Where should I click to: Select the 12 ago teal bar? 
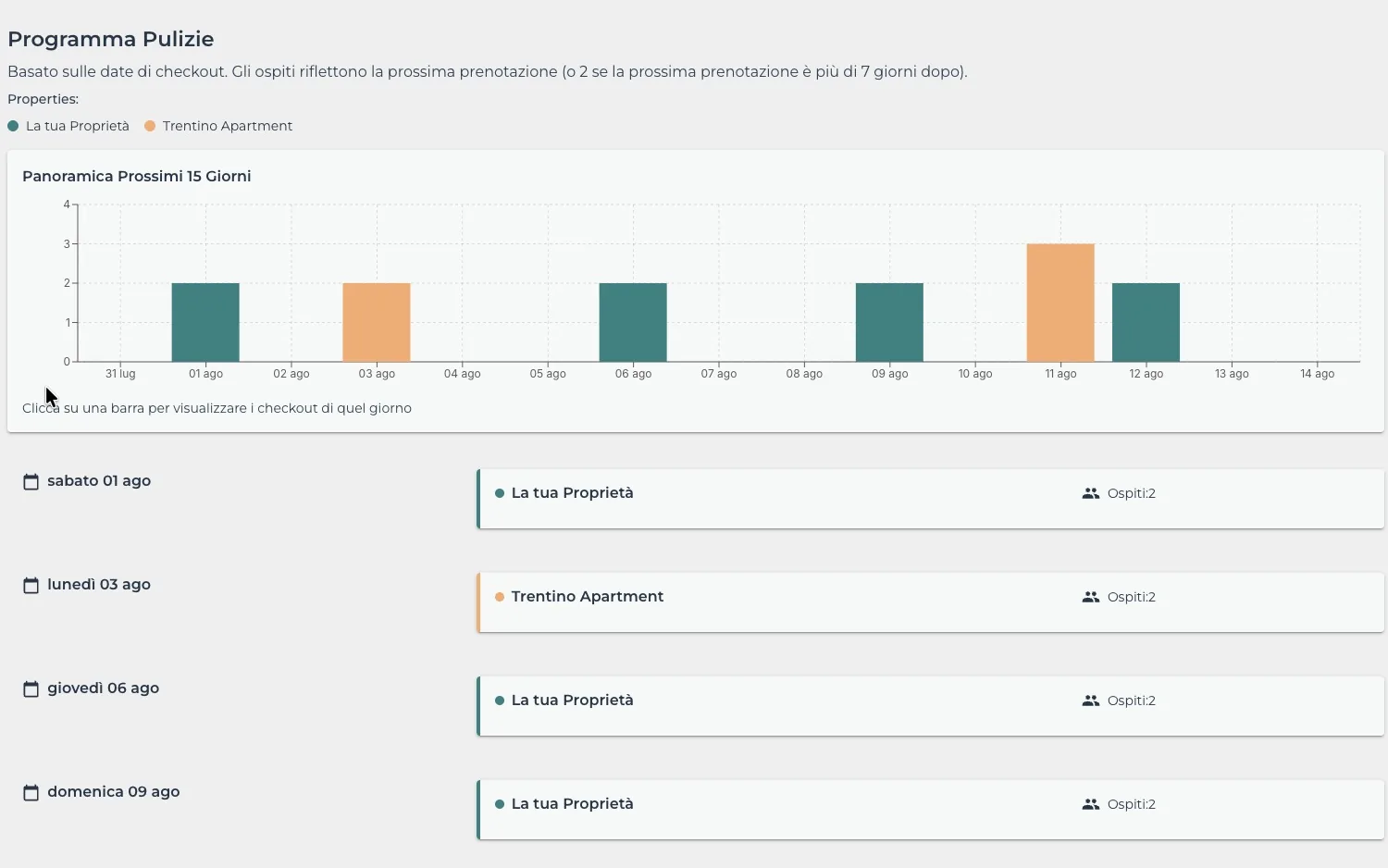[x=1146, y=322]
